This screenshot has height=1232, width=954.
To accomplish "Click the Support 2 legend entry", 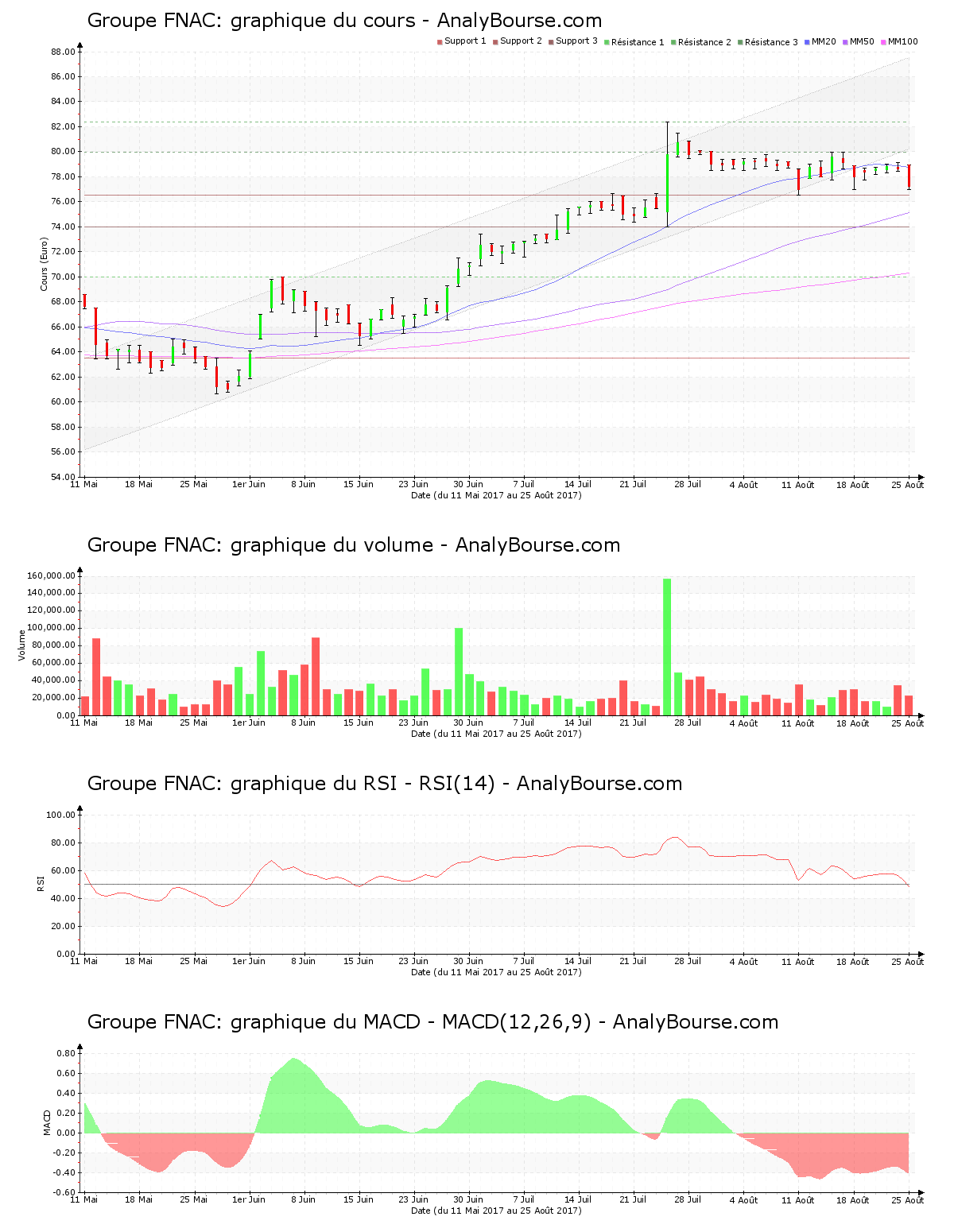I will click(518, 41).
